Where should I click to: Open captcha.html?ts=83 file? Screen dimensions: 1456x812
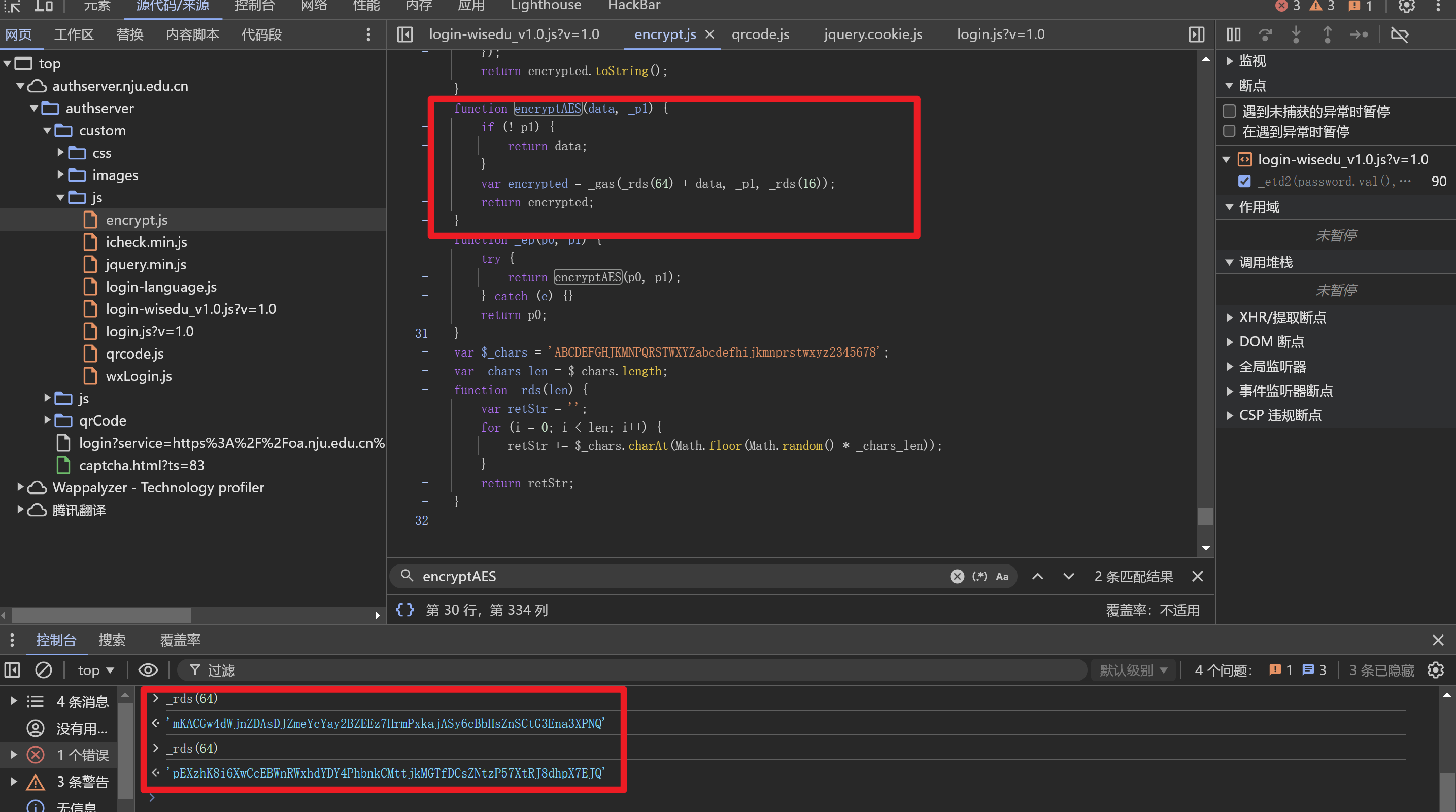(x=141, y=465)
